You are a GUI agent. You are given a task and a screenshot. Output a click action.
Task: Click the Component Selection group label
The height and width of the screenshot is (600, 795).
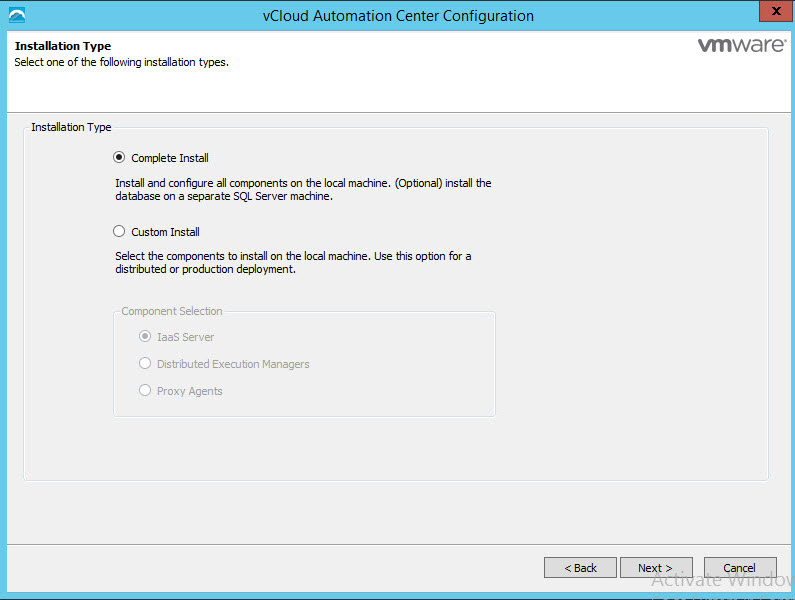pos(172,312)
